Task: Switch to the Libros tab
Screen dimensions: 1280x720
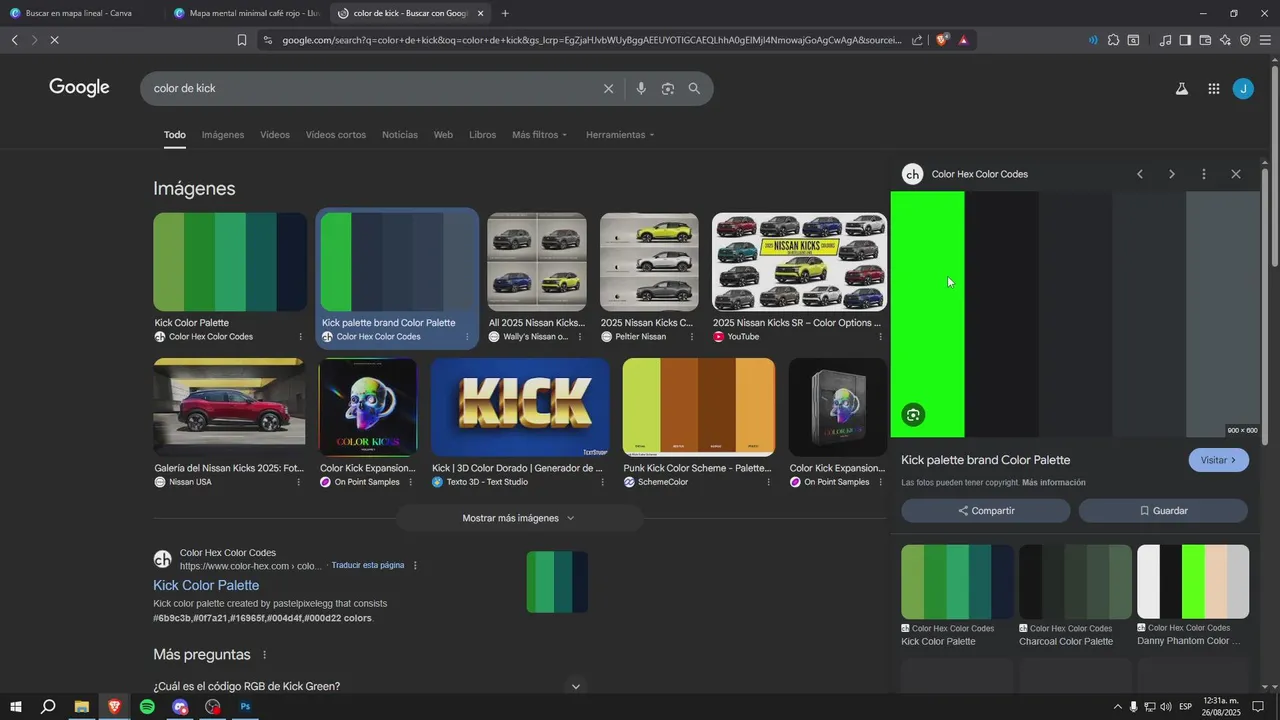Action: coord(482,135)
